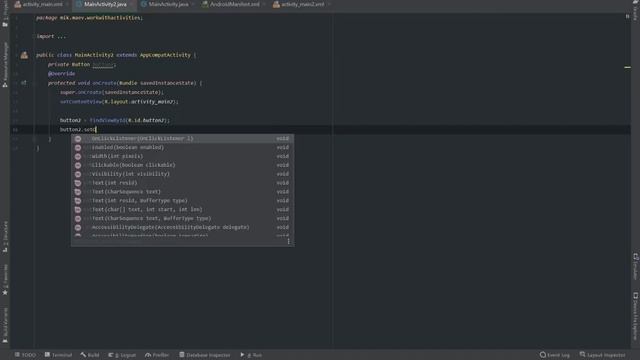
Task: Click the findViewById assignment line
Action: [115, 120]
